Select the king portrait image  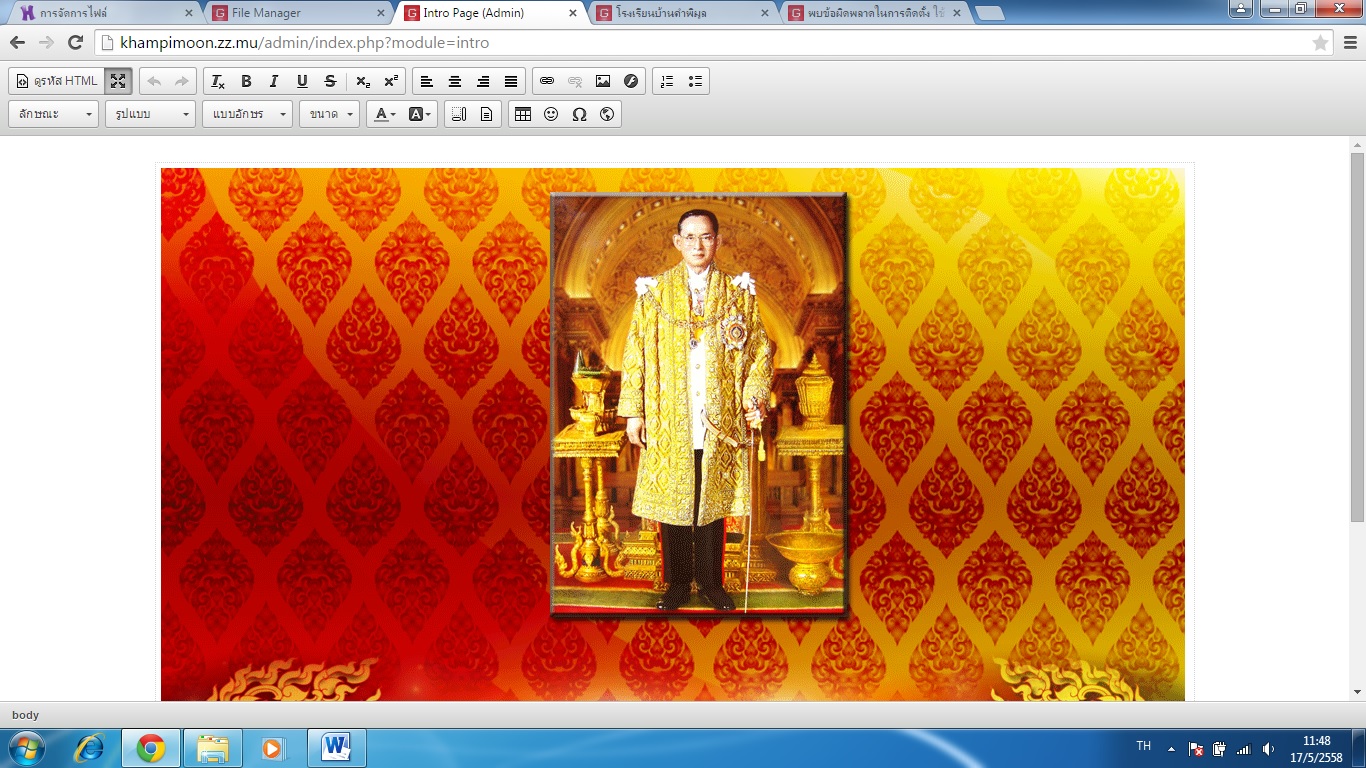[x=699, y=404]
